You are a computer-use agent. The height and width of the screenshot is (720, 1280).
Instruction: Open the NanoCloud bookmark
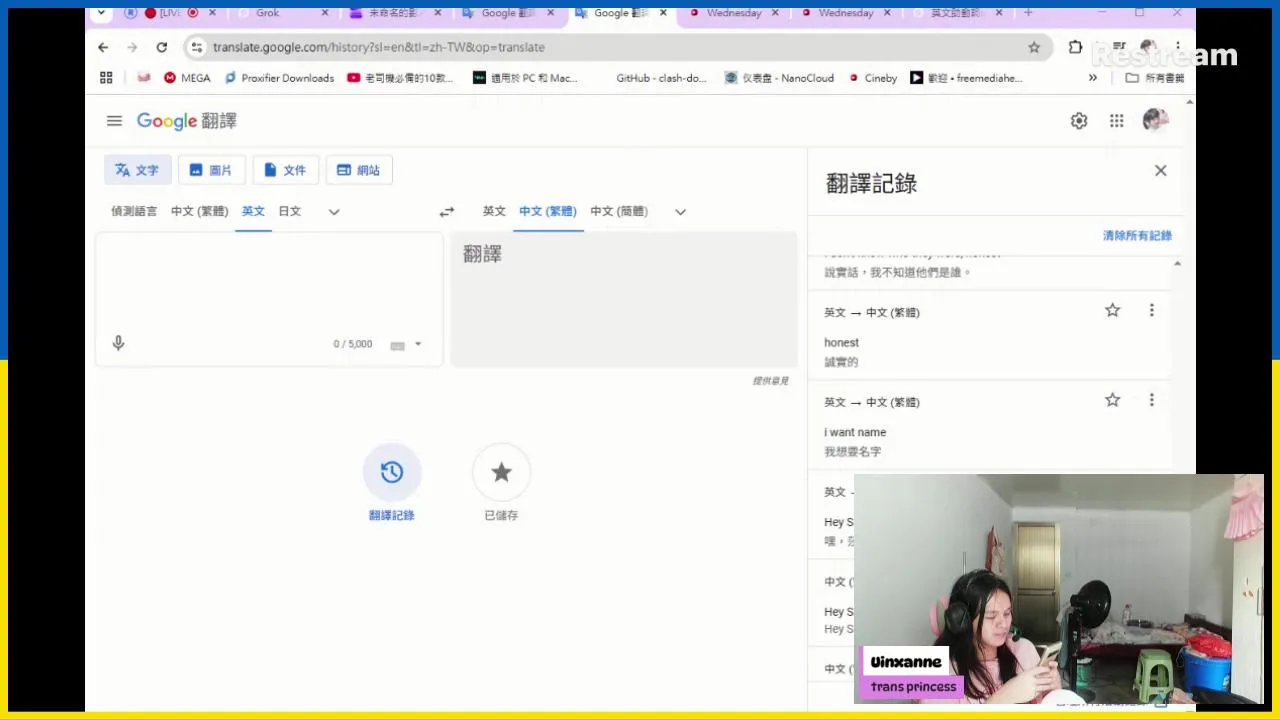tap(779, 78)
